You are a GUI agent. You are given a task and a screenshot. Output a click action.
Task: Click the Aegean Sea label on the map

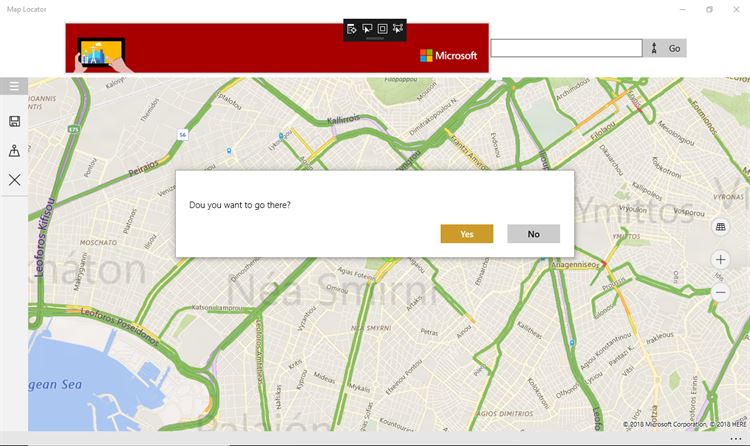point(55,385)
